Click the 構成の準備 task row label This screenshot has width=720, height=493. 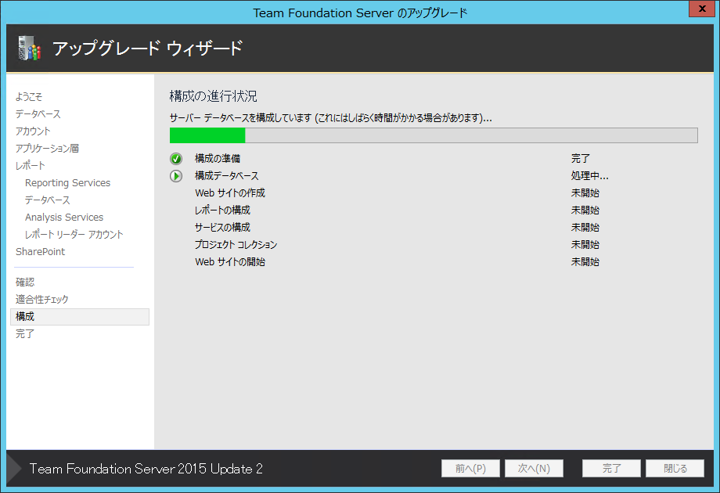pyautogui.click(x=217, y=159)
